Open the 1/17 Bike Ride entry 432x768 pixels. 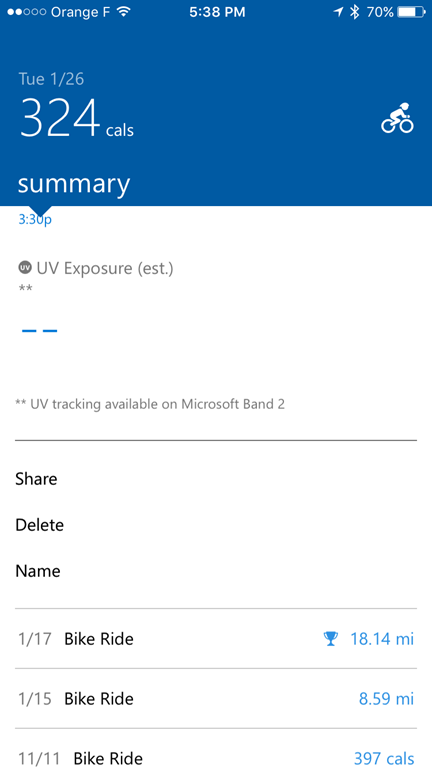click(216, 639)
